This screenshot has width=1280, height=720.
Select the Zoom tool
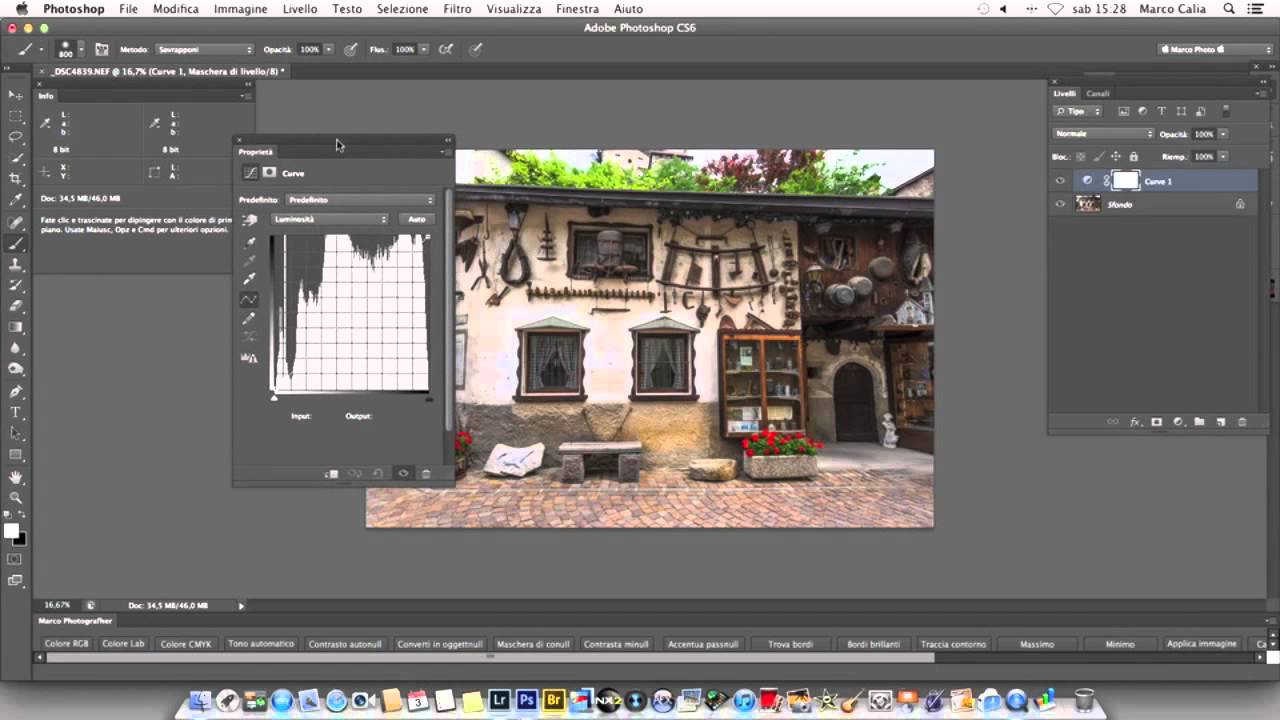point(15,497)
